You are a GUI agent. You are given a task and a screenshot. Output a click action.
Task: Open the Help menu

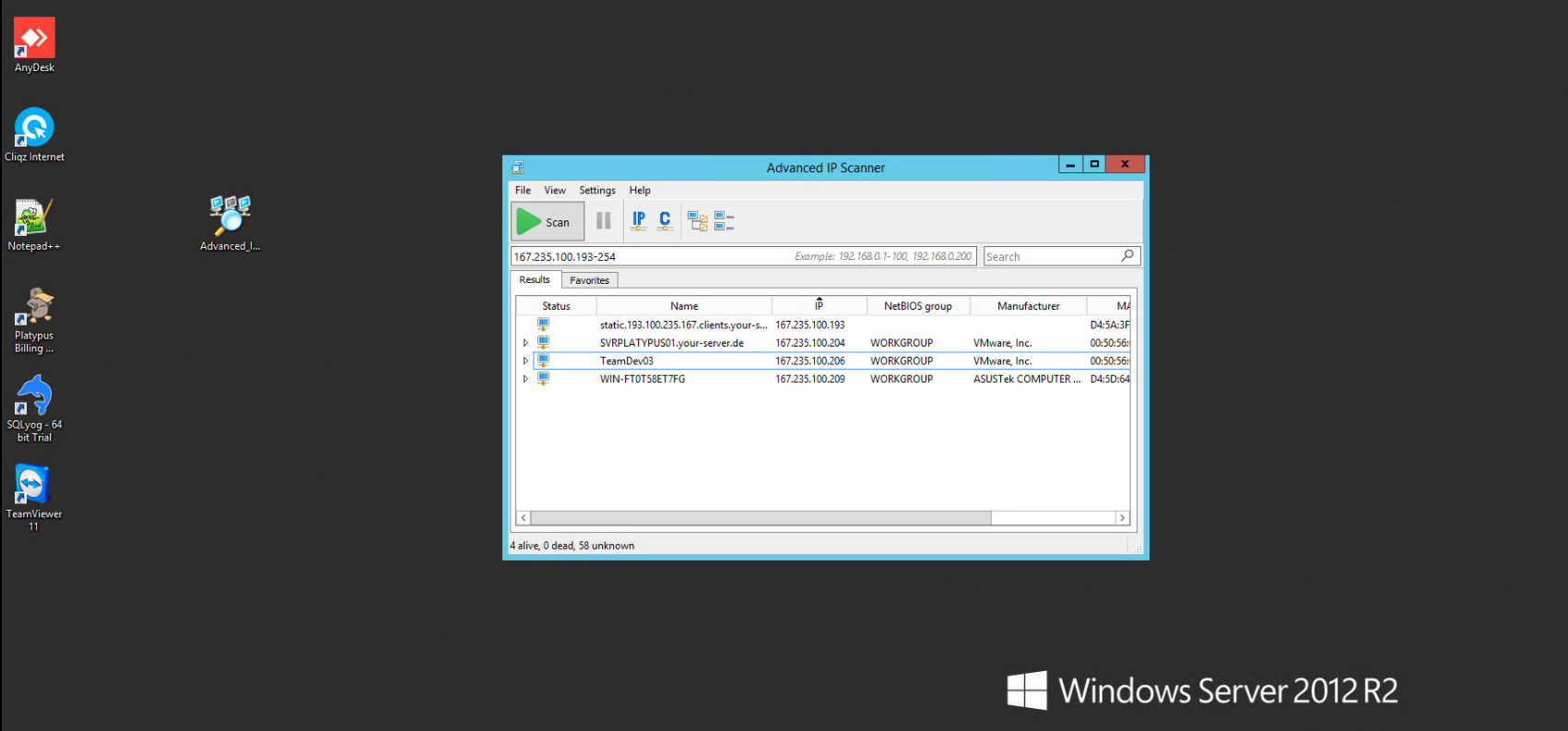click(x=640, y=190)
